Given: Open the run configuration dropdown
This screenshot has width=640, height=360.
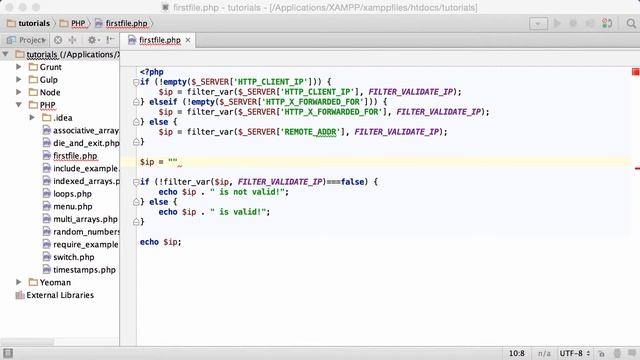Looking at the screenshot, I should 538,24.
